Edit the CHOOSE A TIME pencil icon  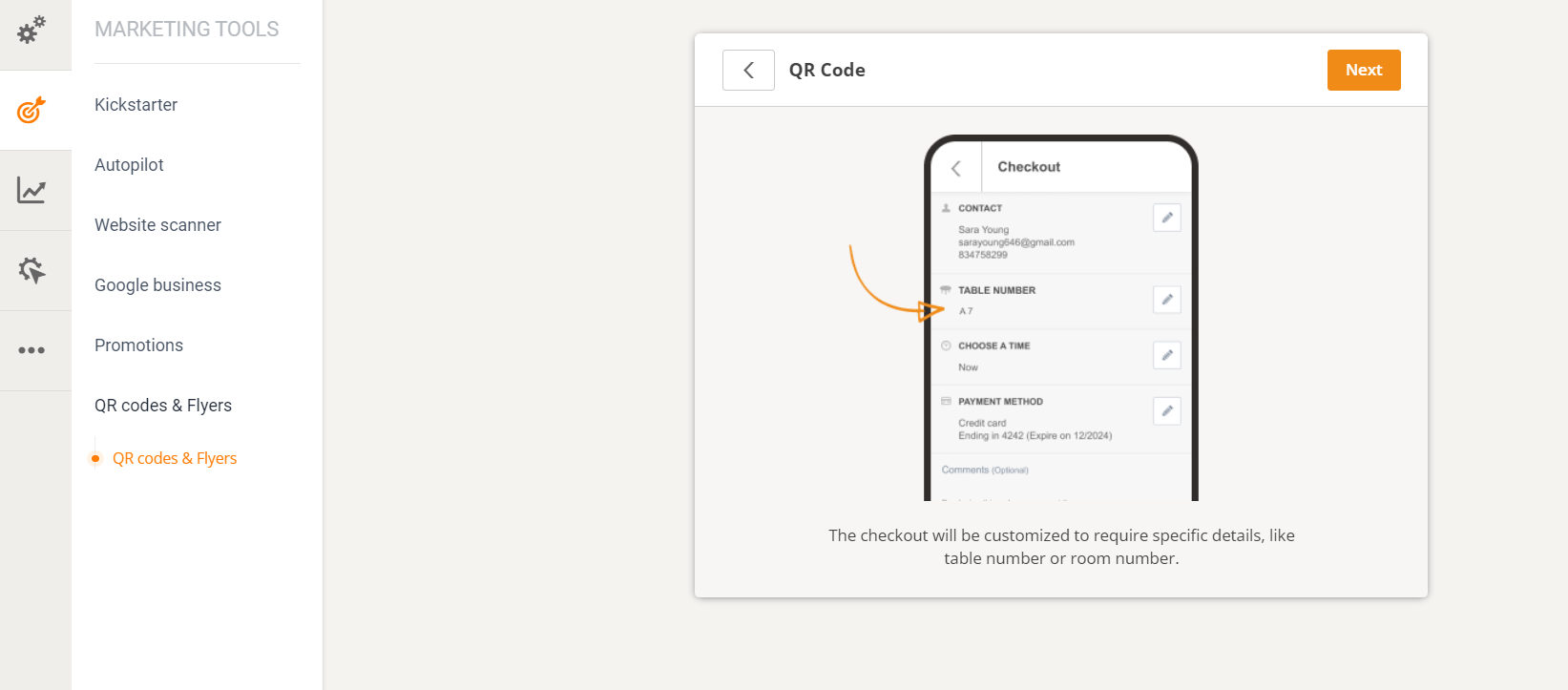coord(1166,354)
